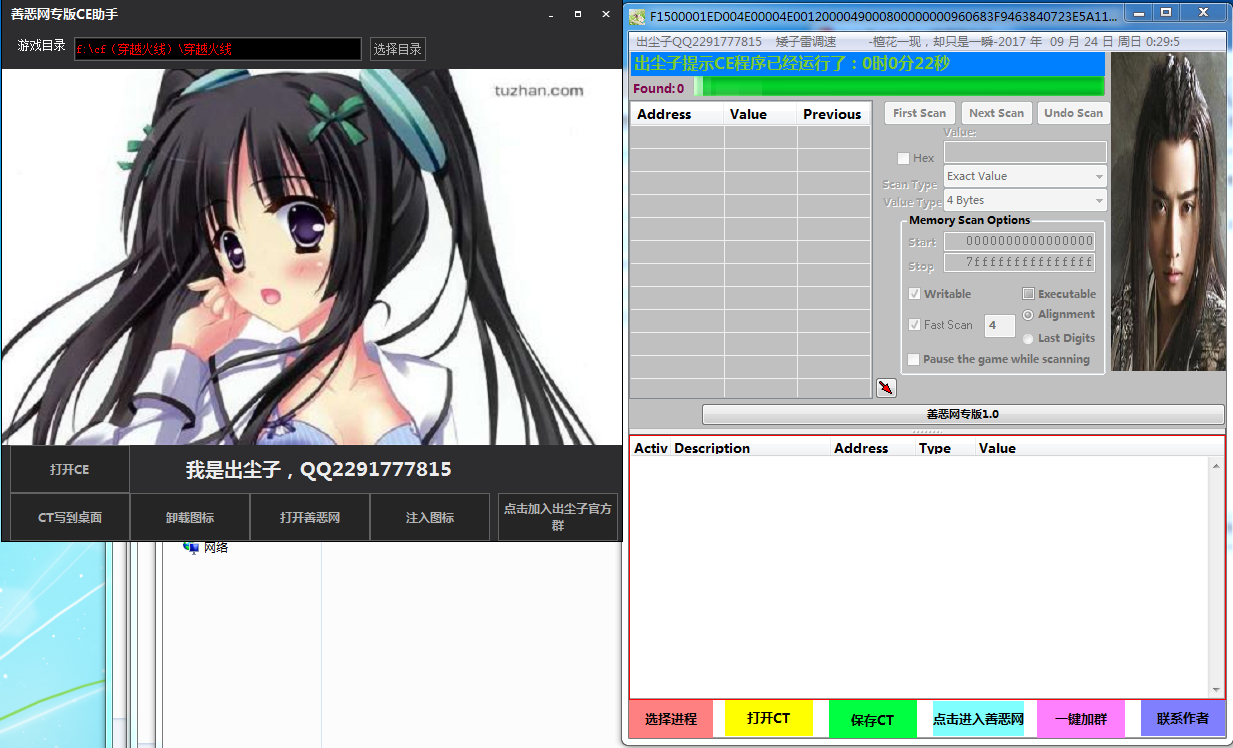Click the red arrow add-address icon
The width and height of the screenshot is (1233, 748).
click(x=886, y=388)
